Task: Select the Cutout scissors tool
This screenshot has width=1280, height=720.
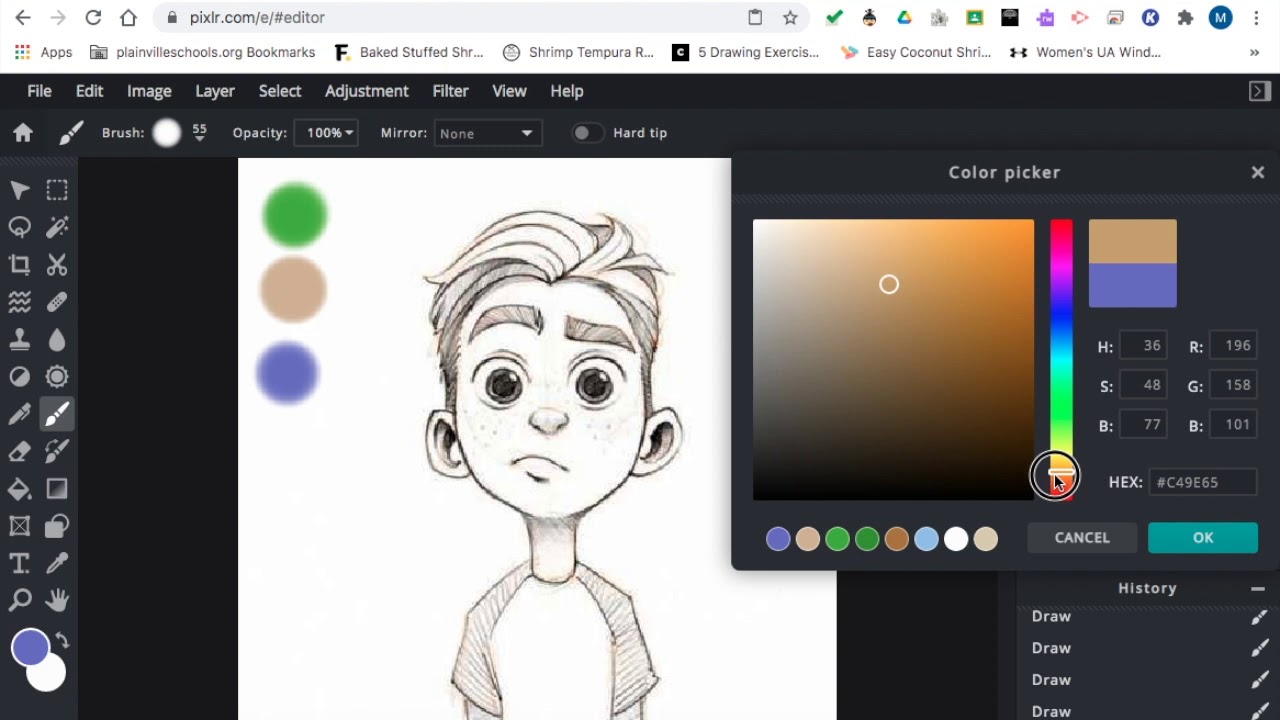Action: (57, 265)
